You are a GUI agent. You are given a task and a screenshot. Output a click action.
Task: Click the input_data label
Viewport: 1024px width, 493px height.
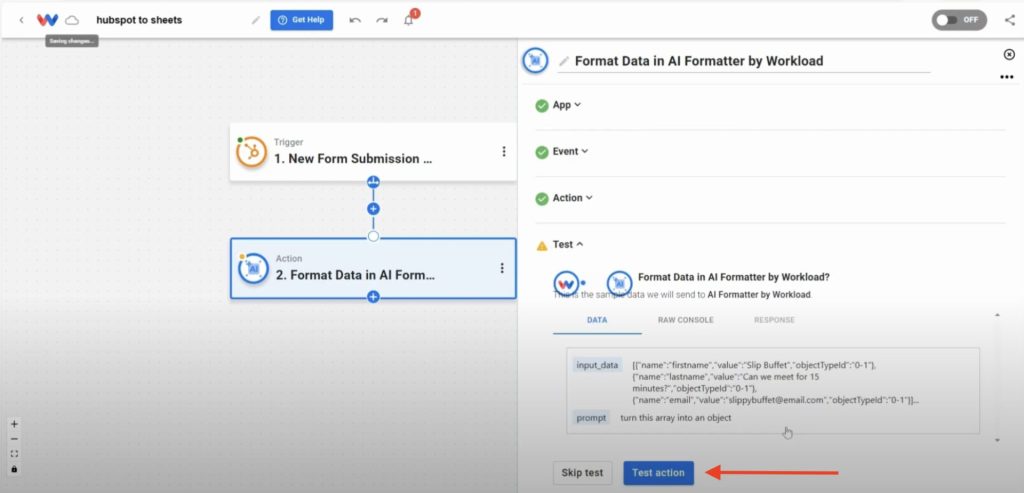[x=597, y=365]
